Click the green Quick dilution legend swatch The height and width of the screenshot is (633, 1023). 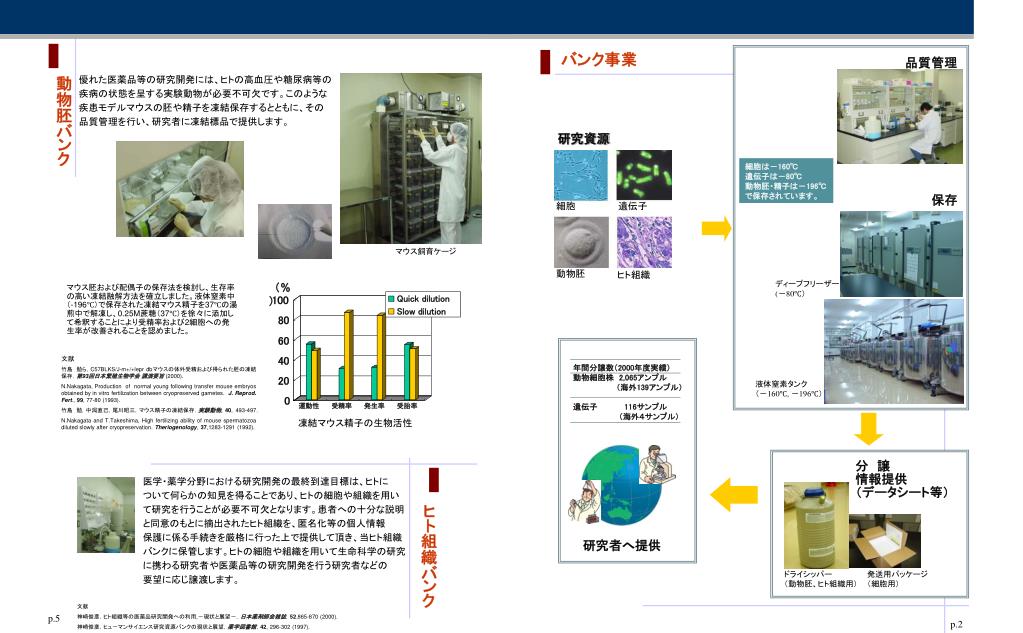click(x=391, y=299)
